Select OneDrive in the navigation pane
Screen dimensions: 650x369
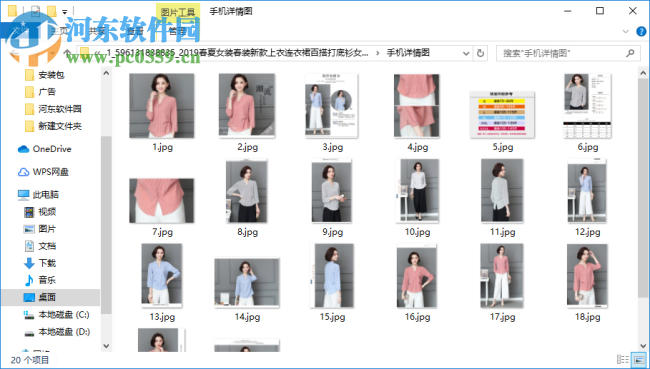[51, 149]
